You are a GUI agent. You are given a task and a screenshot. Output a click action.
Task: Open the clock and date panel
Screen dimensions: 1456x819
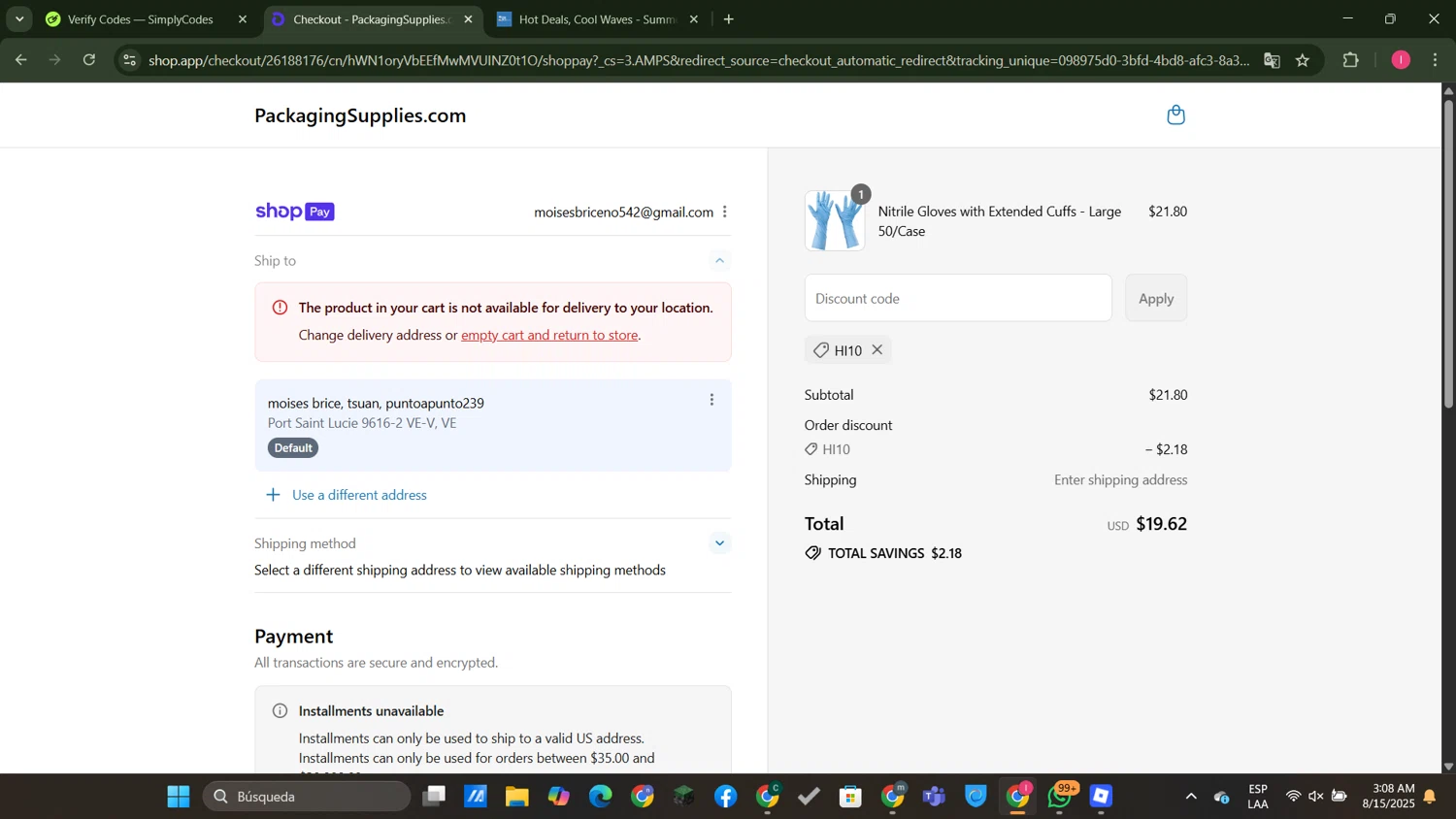[x=1388, y=797]
